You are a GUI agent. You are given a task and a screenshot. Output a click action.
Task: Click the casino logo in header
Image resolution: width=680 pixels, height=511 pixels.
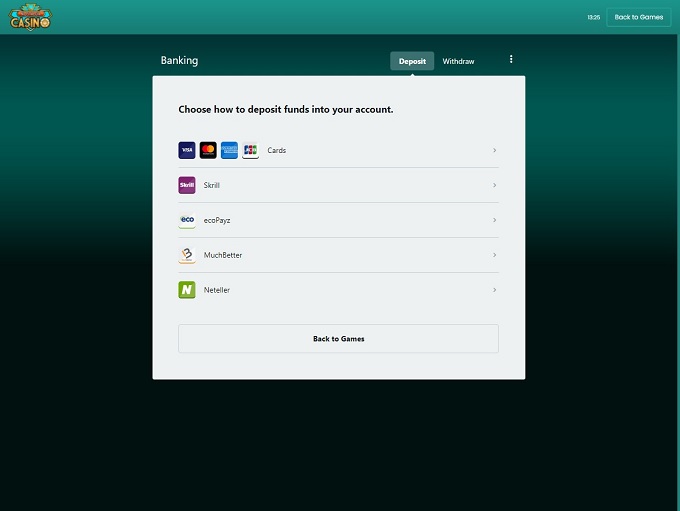30,17
